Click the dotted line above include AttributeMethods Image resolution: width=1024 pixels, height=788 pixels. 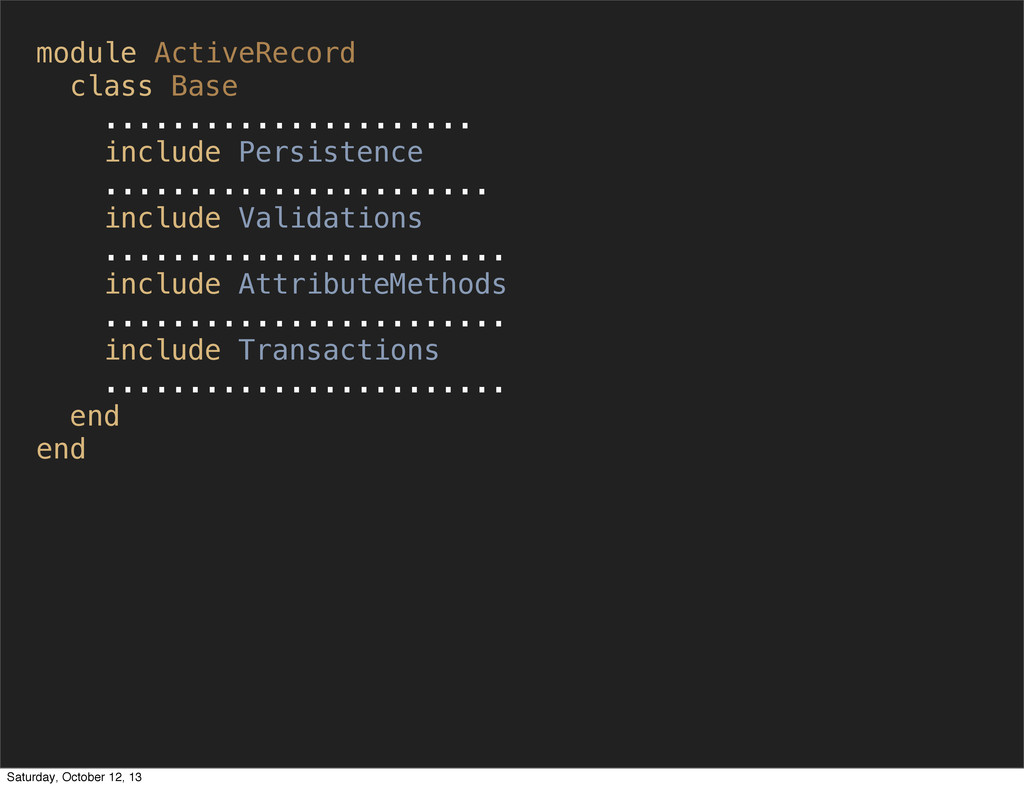pyautogui.click(x=304, y=257)
